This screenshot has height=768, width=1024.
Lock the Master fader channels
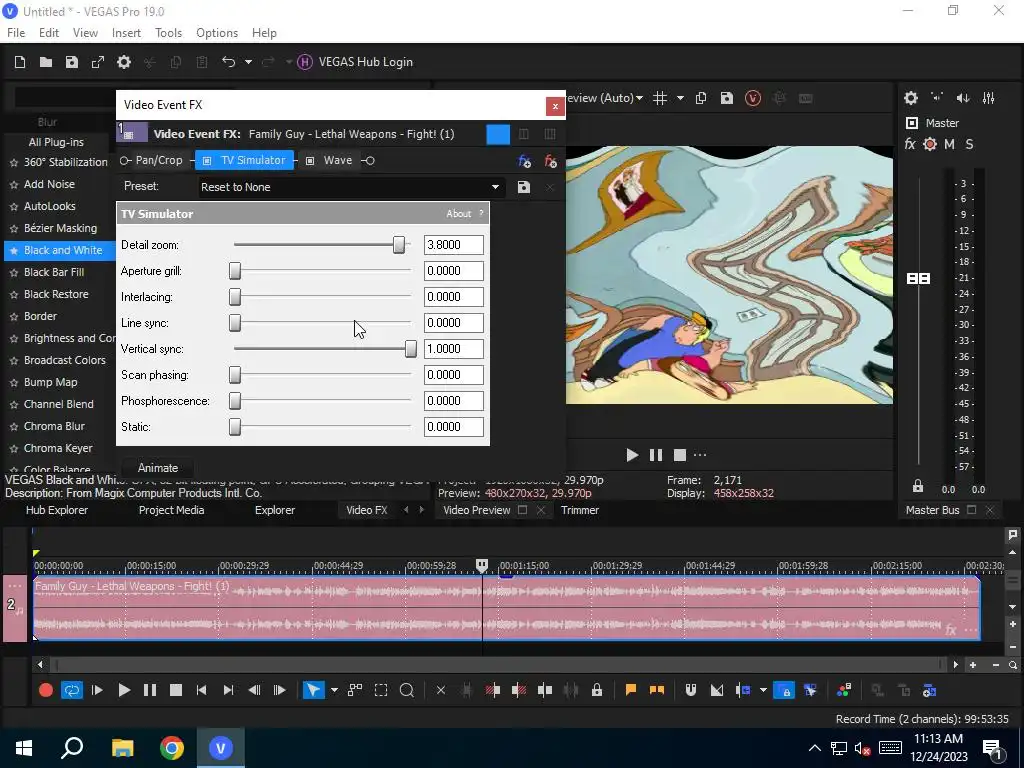(x=918, y=486)
